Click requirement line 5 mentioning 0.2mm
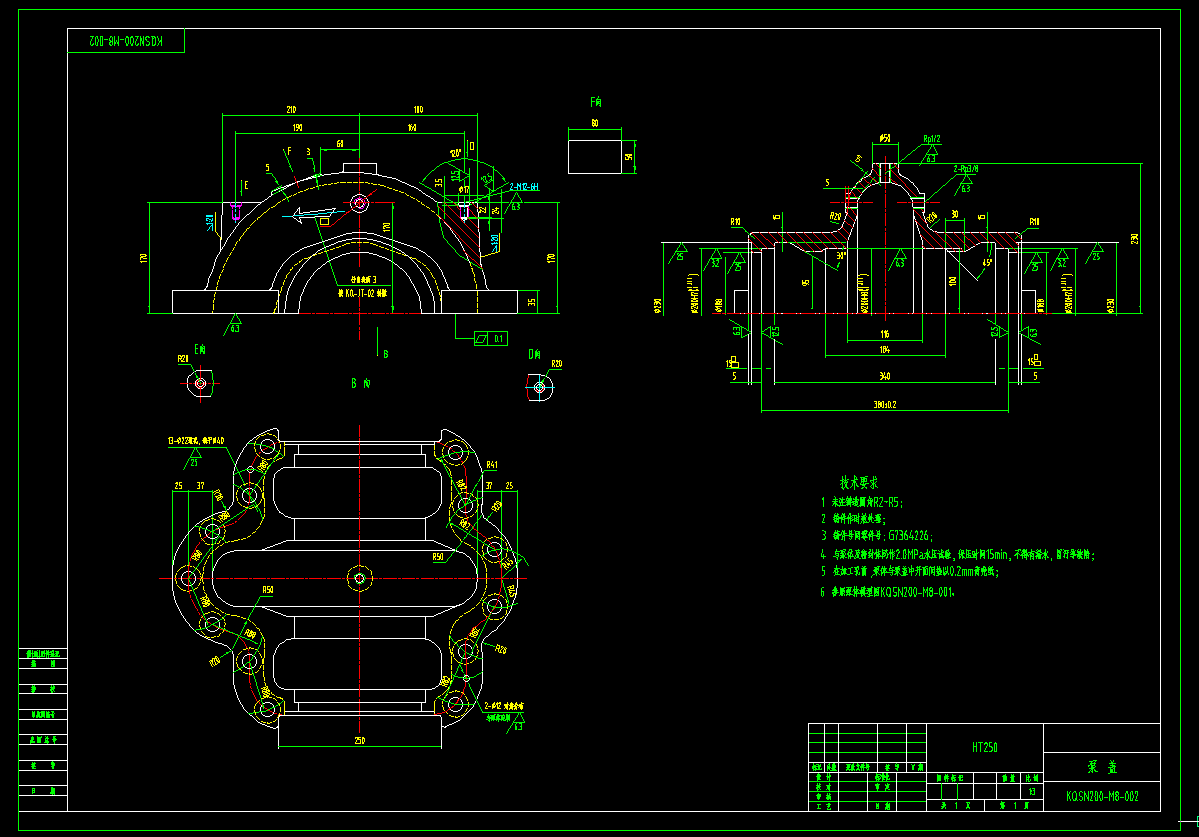Viewport: 1199px width, 837px height. pos(910,571)
